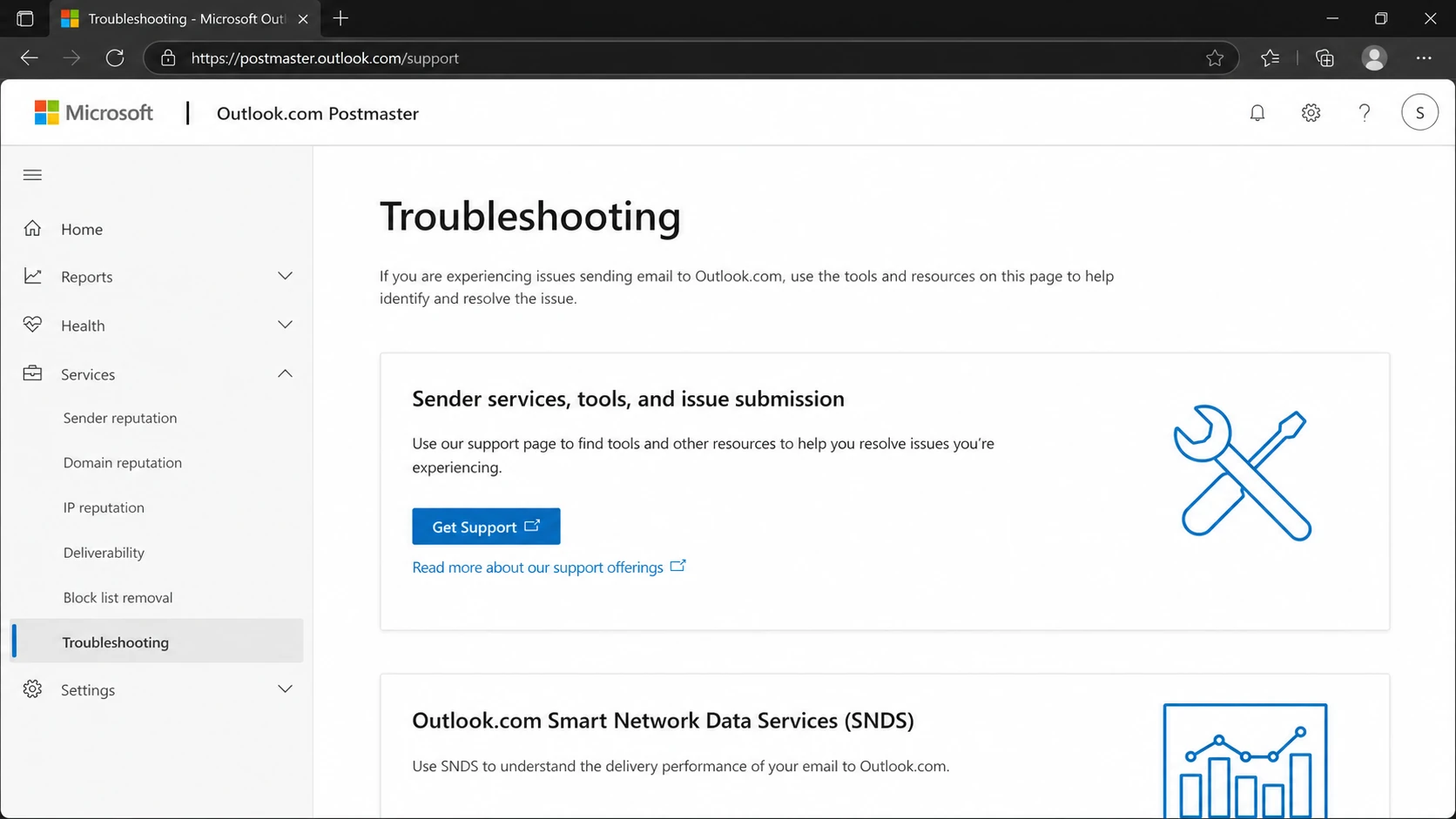
Task: Go back with browser back arrow
Action: click(29, 58)
